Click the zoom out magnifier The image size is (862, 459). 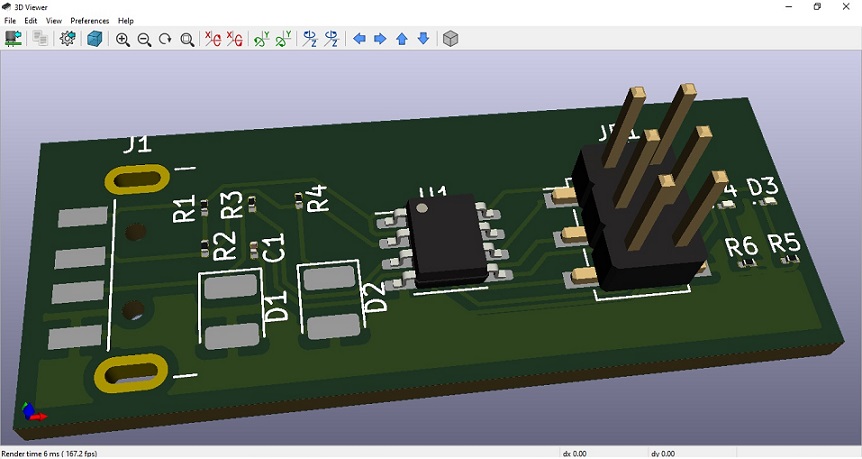(144, 39)
